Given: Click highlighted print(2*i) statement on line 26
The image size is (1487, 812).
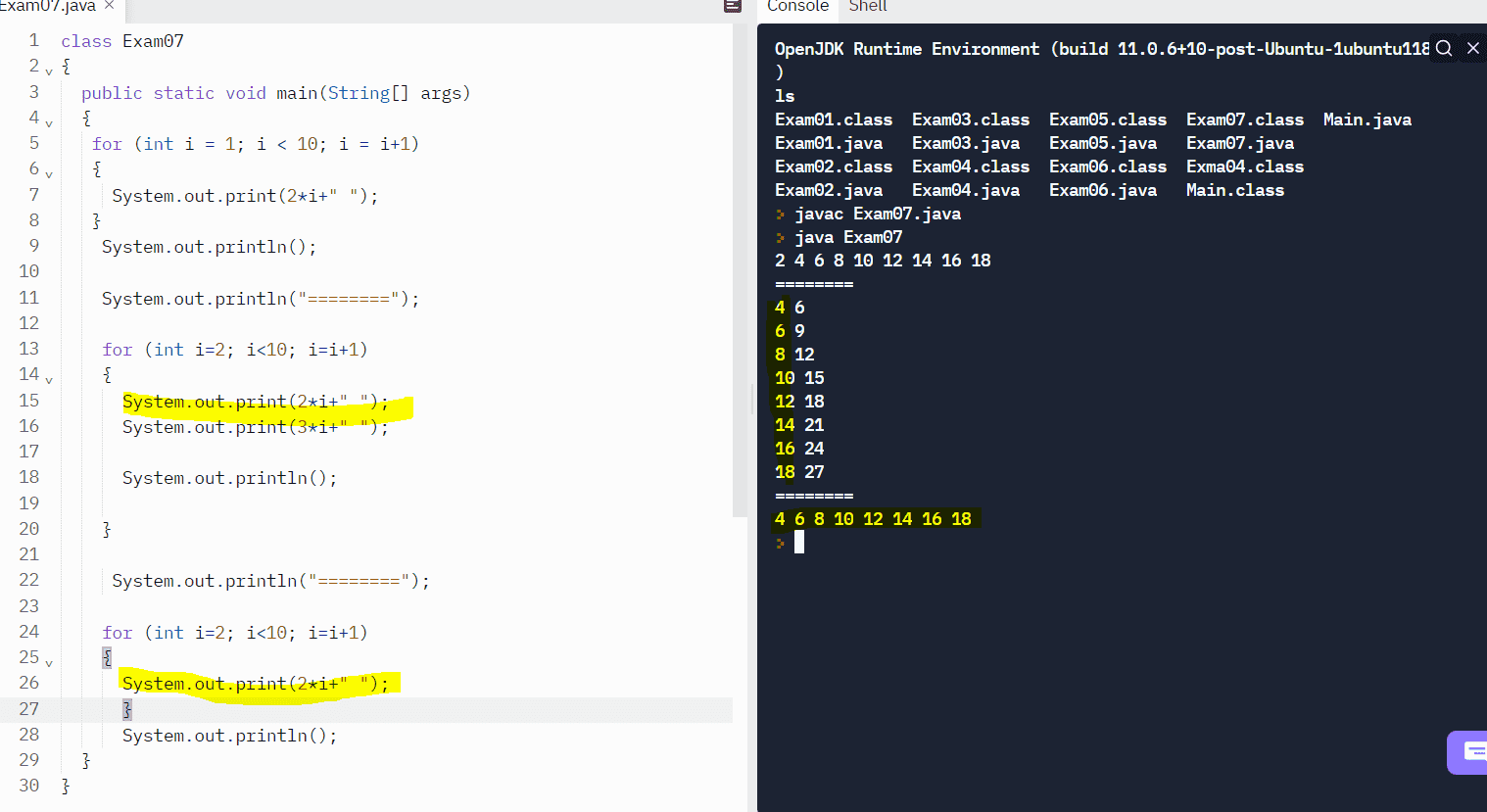Looking at the screenshot, I should coord(256,684).
